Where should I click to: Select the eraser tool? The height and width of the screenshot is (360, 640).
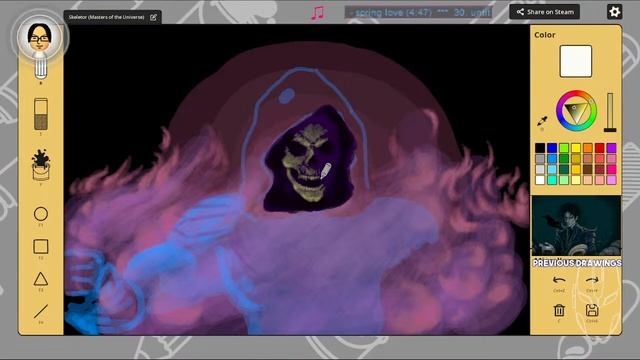pos(40,114)
